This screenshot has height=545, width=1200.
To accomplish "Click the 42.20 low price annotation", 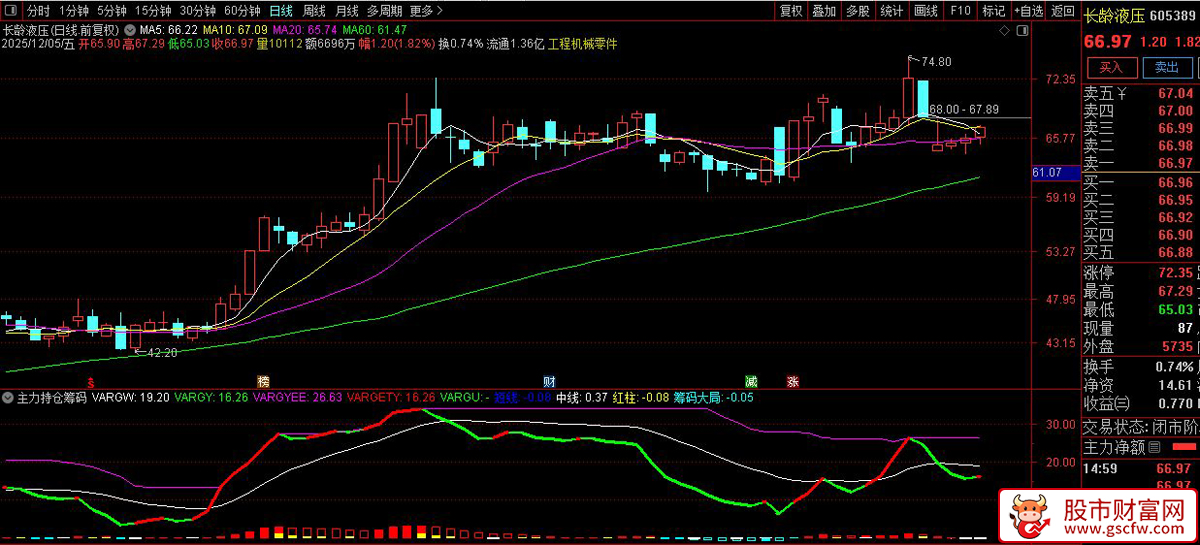I will (162, 352).
